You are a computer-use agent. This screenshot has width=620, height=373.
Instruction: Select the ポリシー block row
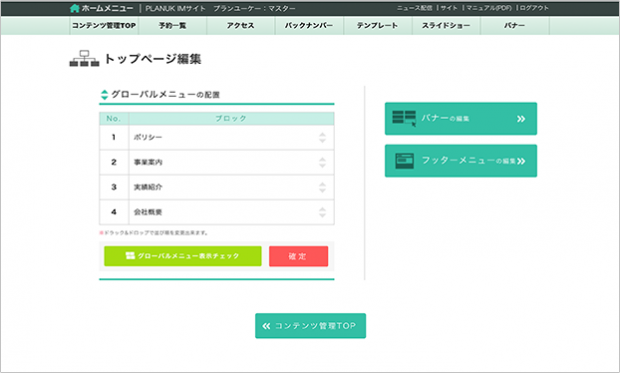pos(217,137)
